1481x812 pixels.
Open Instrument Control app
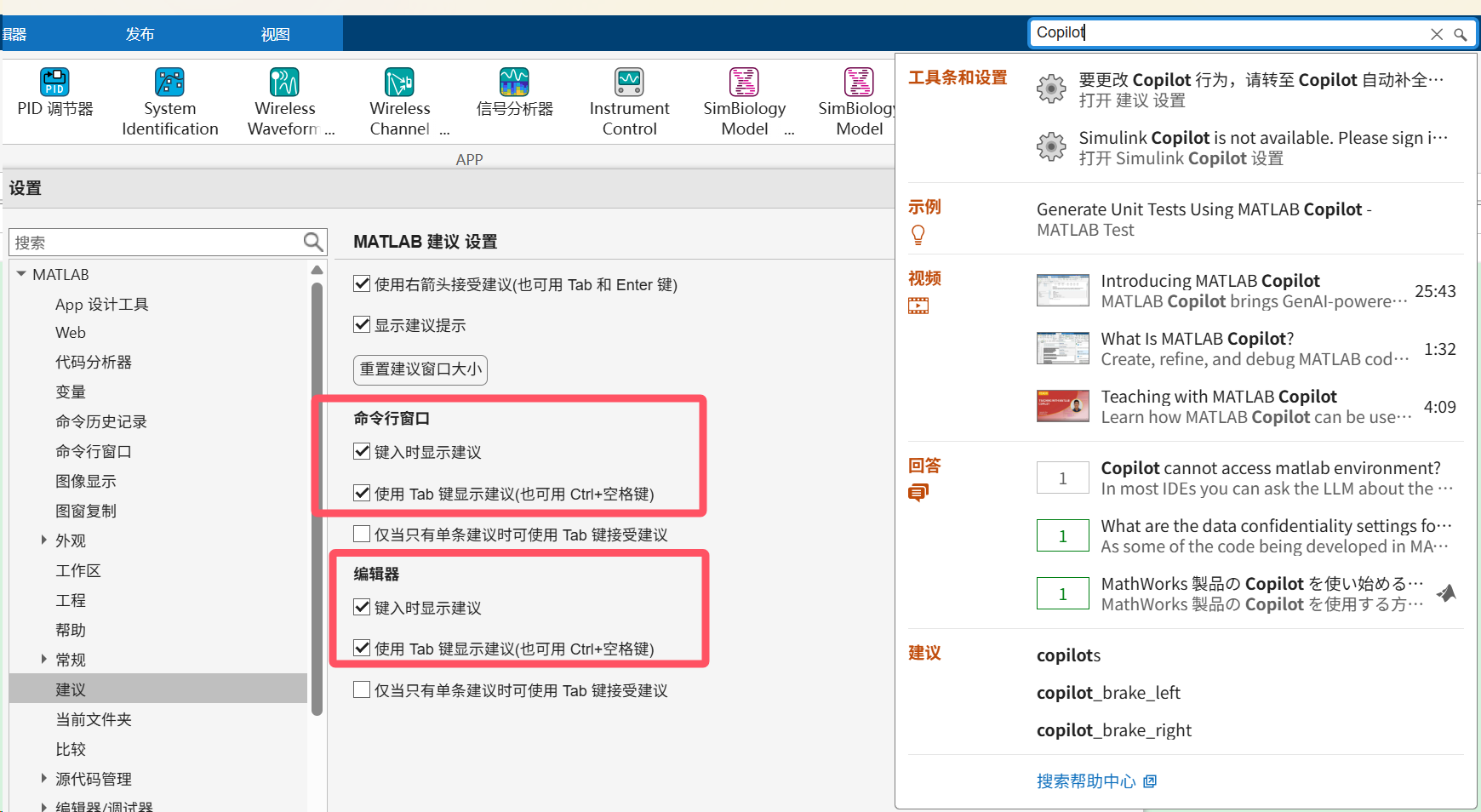tap(629, 102)
